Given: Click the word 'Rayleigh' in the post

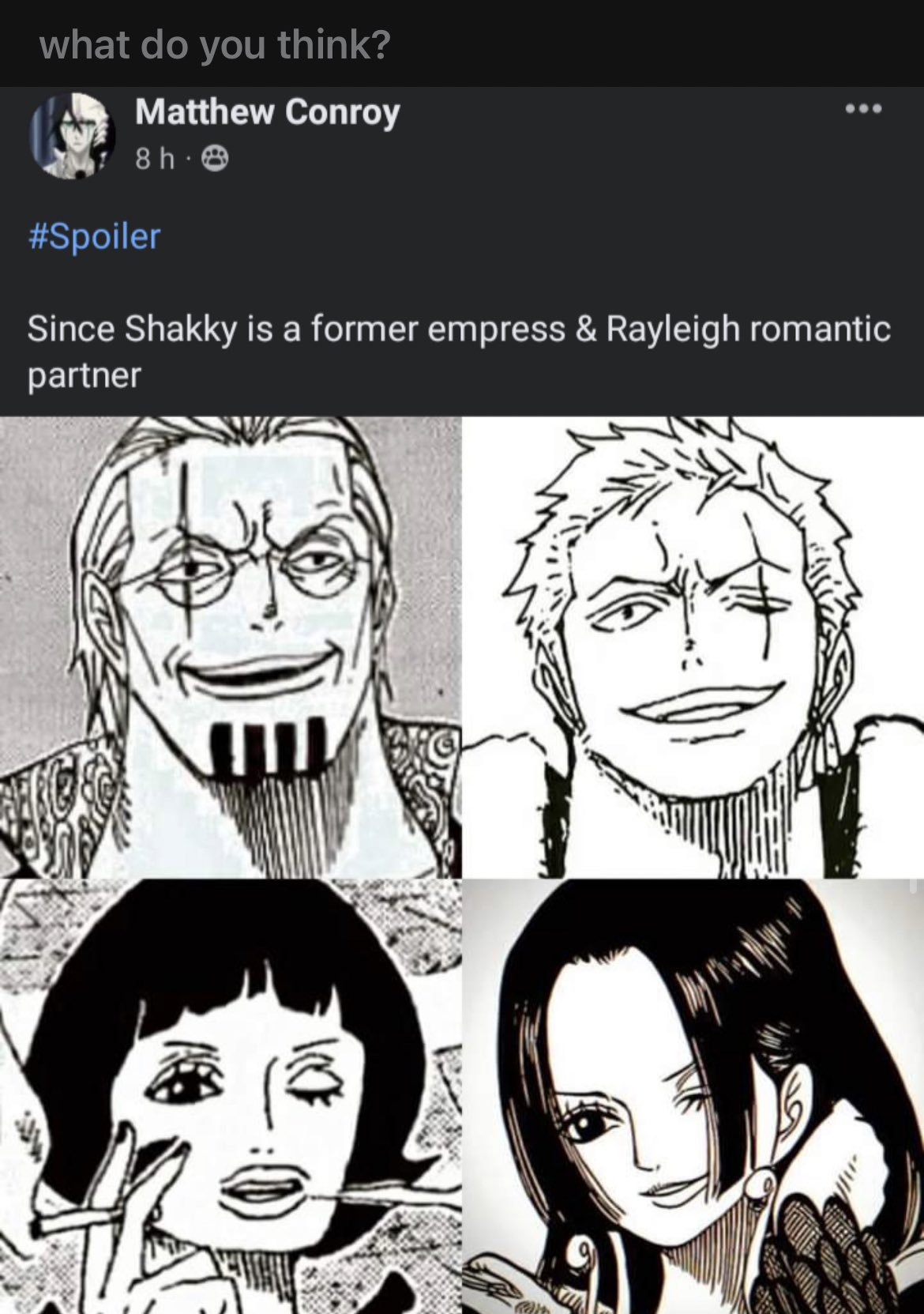Looking at the screenshot, I should pyautogui.click(x=672, y=329).
